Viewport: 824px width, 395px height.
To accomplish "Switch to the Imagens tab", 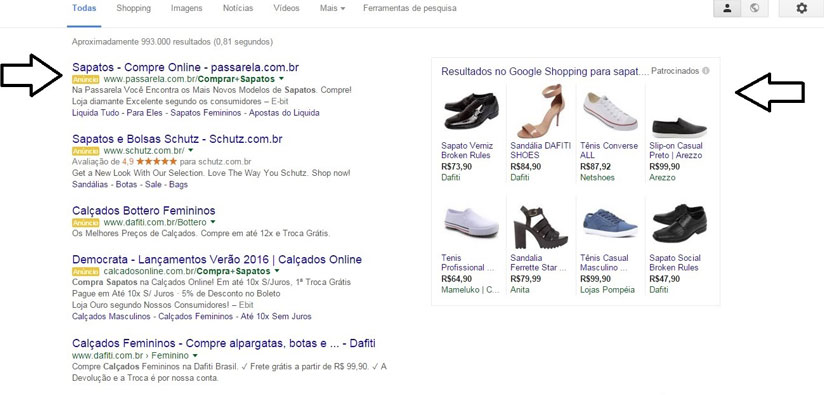I will (x=187, y=8).
